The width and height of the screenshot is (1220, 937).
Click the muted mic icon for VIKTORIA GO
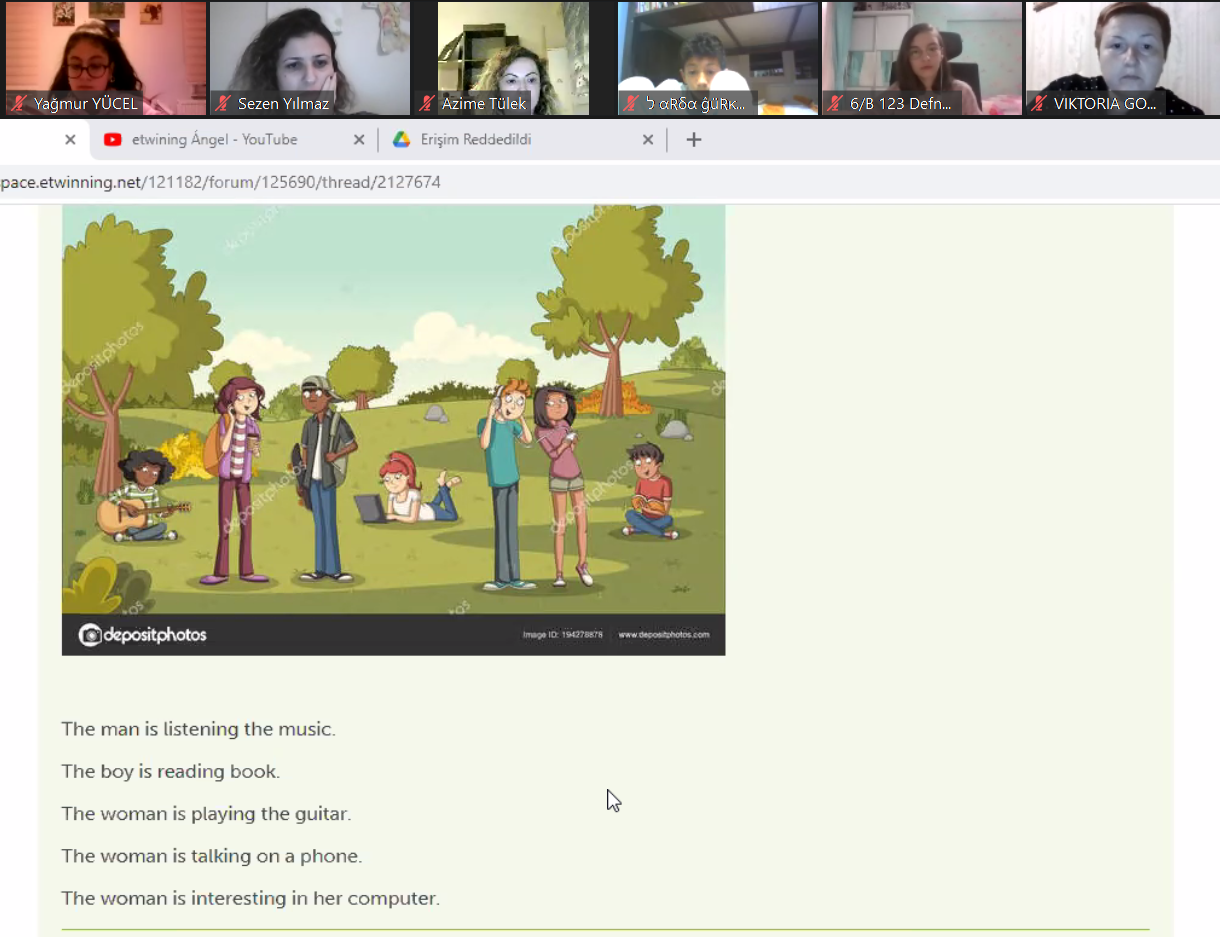point(1039,104)
